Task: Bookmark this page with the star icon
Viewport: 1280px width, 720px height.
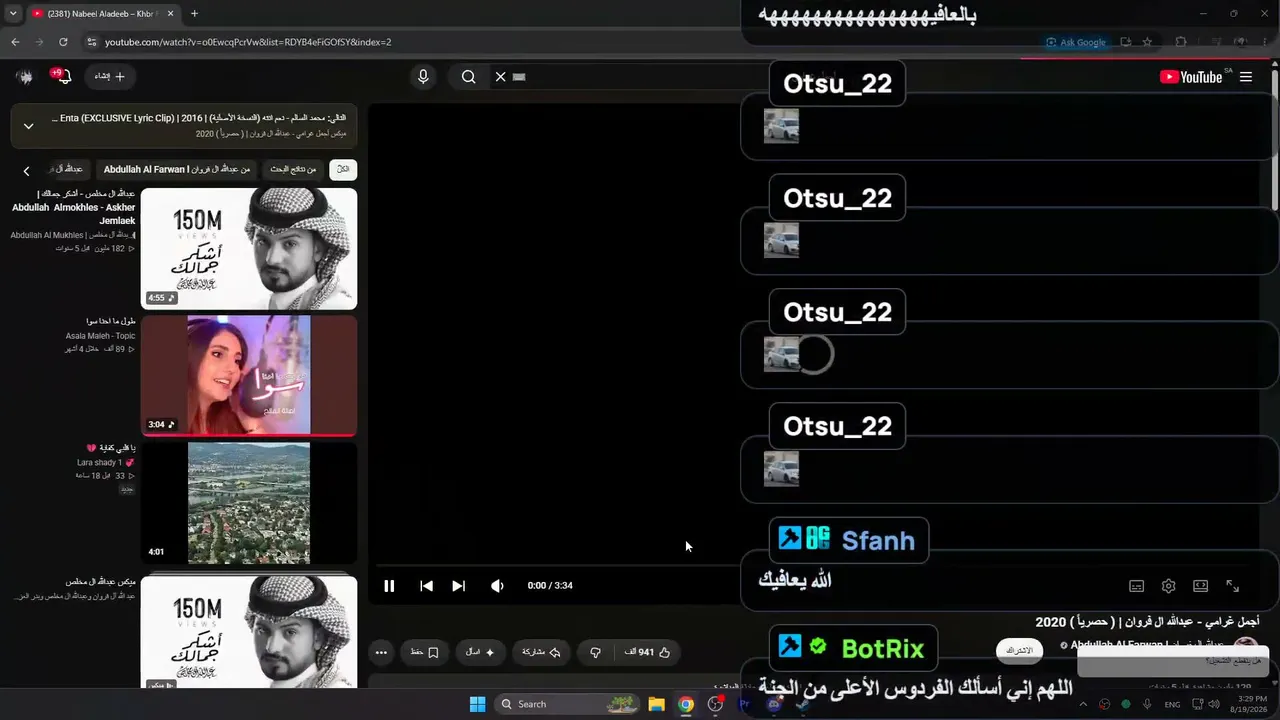Action: pos(1147,42)
